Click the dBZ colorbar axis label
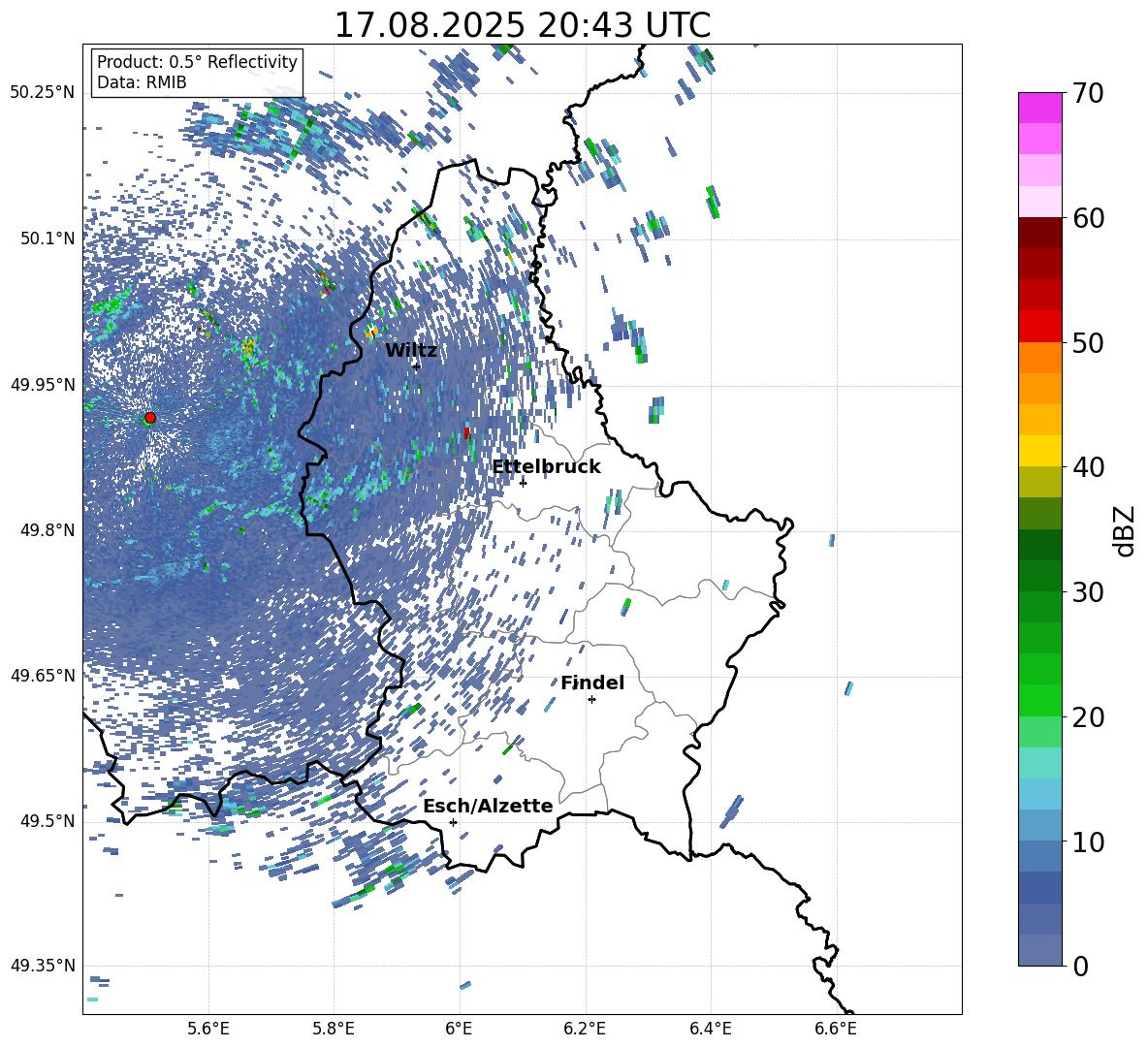Image resolution: width=1148 pixels, height=1048 pixels. coord(1126,530)
